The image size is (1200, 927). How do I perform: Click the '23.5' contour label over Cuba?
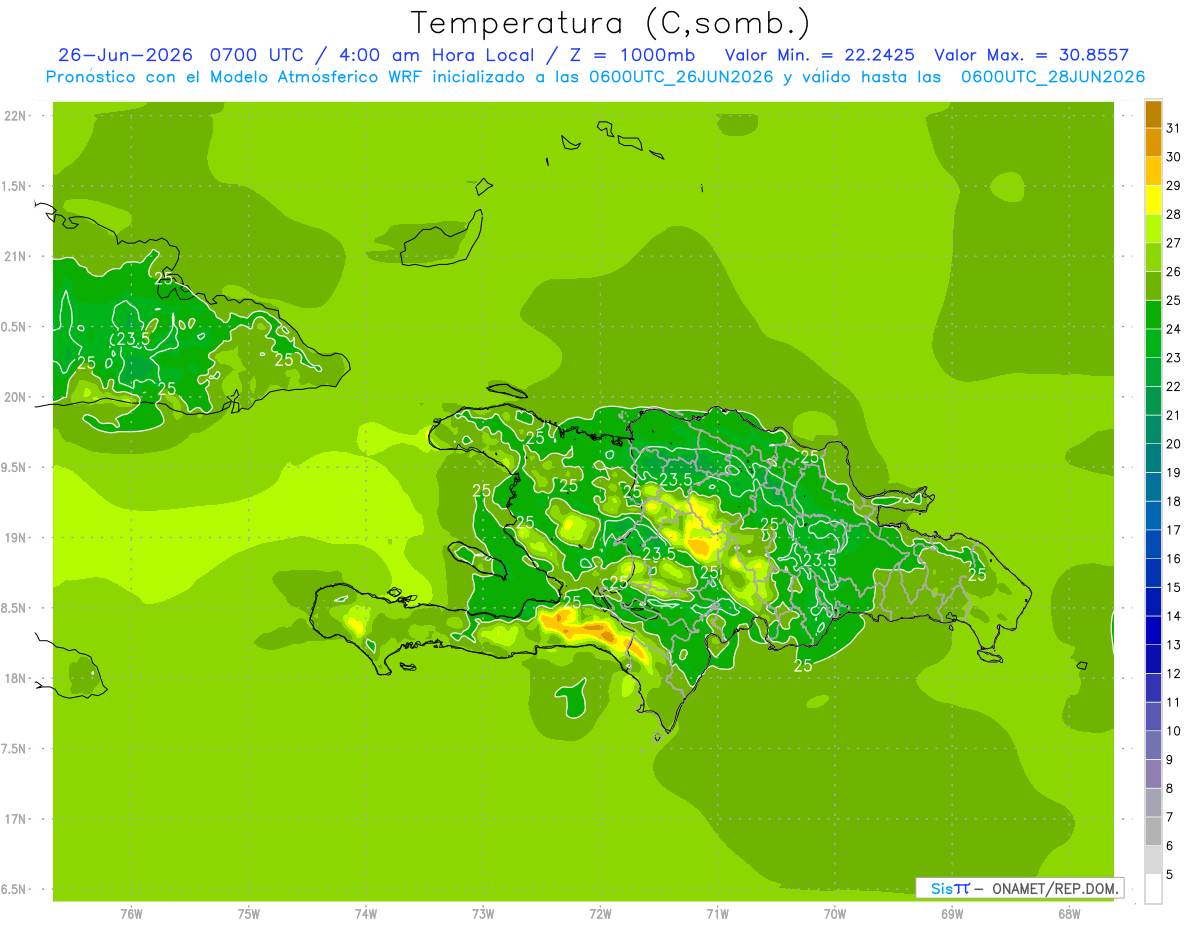click(132, 339)
